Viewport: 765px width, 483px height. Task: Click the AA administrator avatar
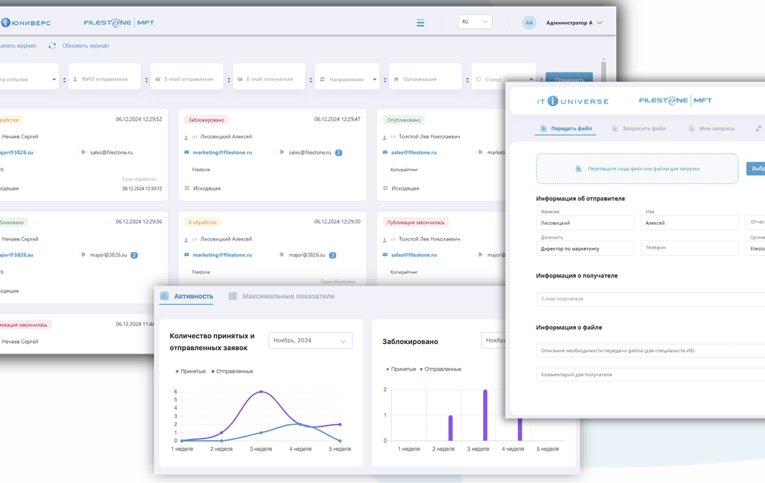tap(529, 23)
